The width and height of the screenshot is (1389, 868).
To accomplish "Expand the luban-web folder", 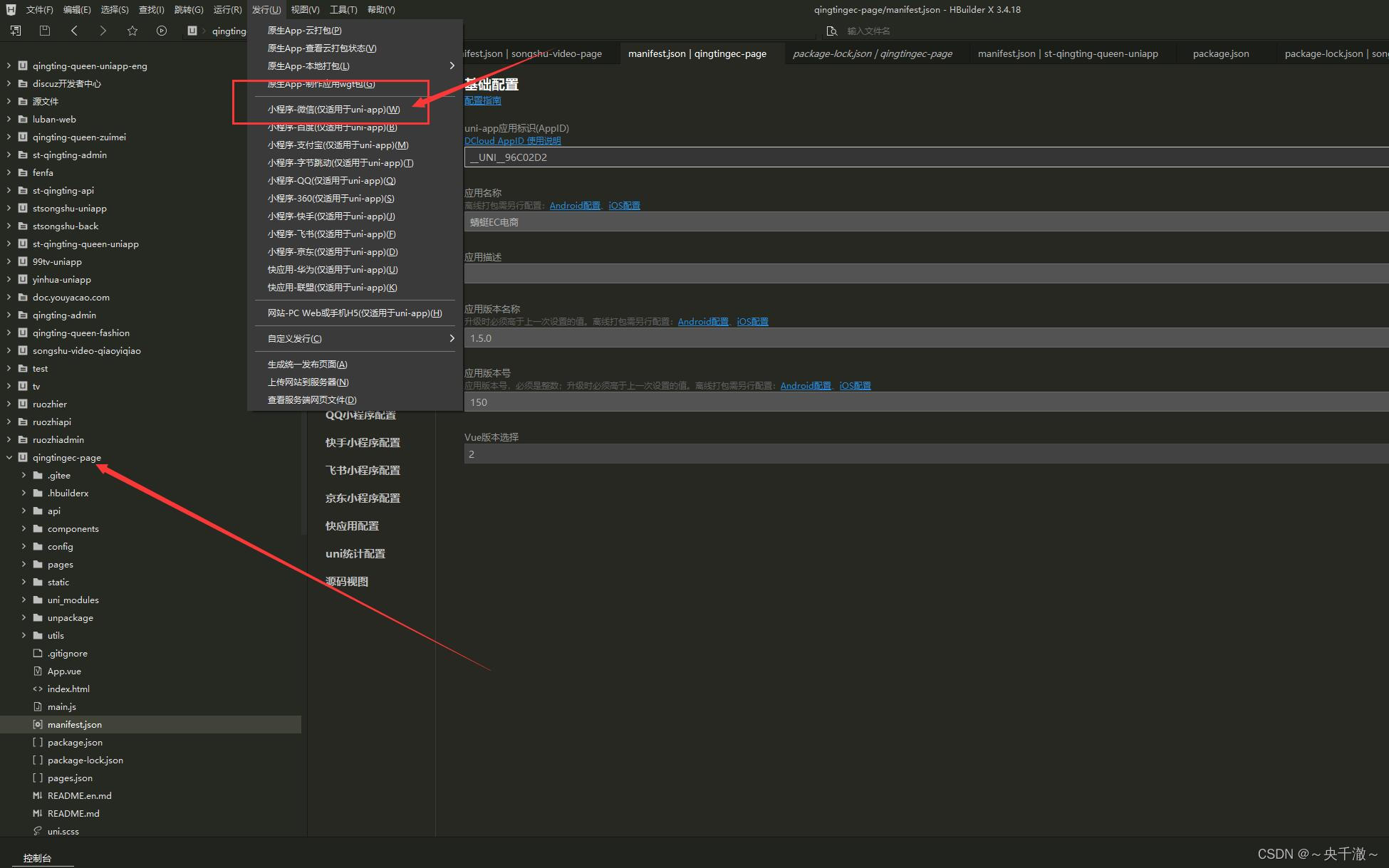I will (x=9, y=119).
